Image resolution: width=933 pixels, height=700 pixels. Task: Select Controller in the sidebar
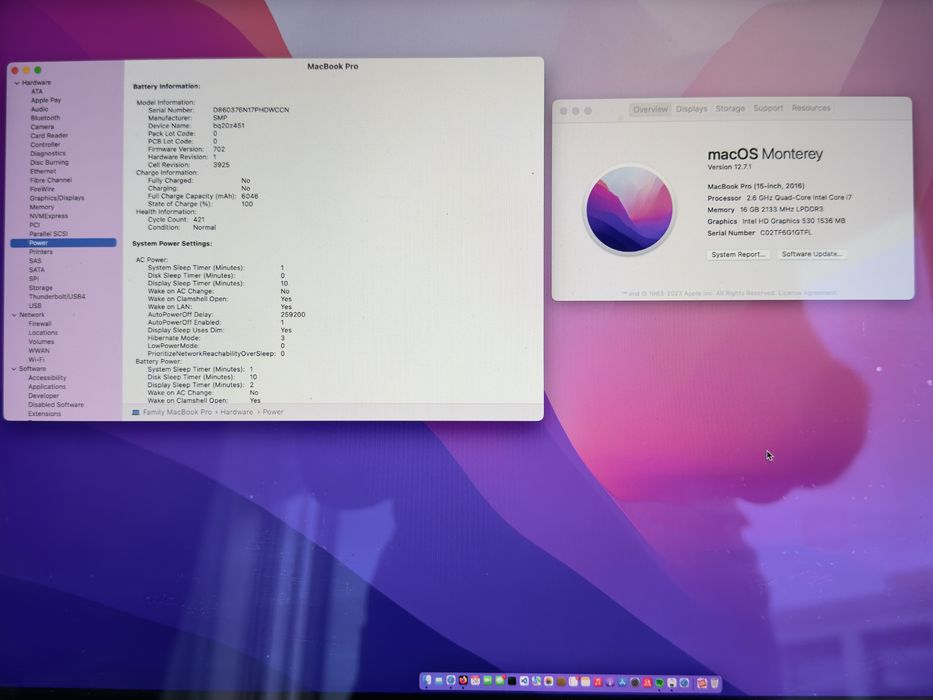[x=45, y=145]
